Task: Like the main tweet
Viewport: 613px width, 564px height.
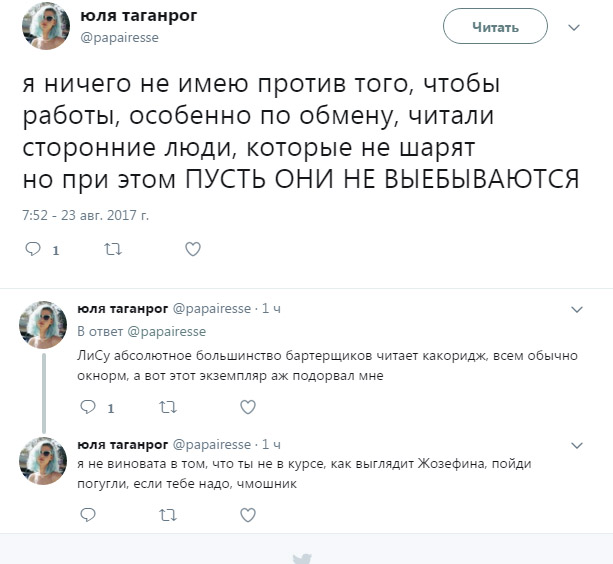Action: (194, 250)
